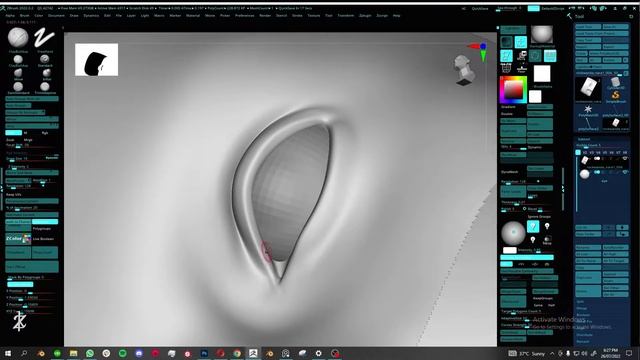This screenshot has width=640, height=360.
Task: Toggle the highlighted light bulb on
Action: click(x=533, y=226)
